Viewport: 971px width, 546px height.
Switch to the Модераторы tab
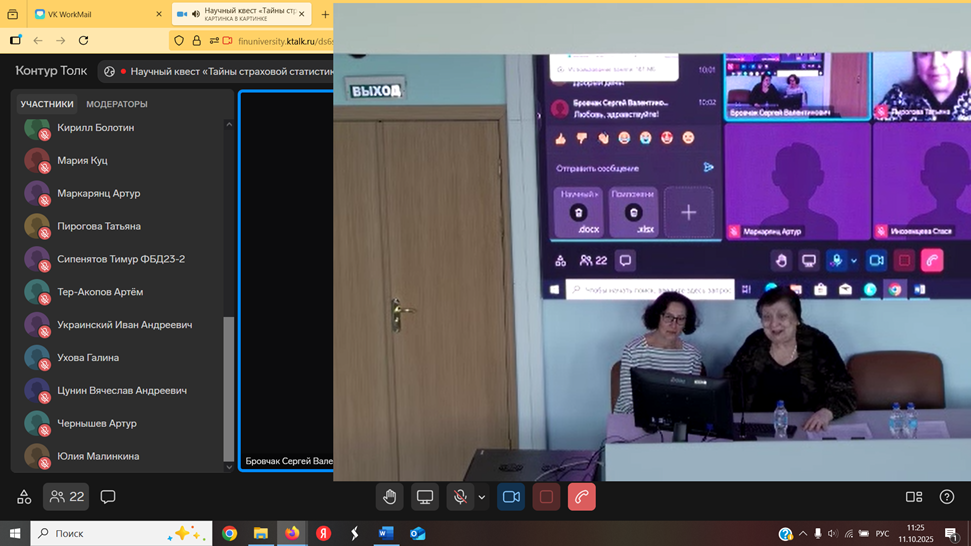(x=117, y=104)
